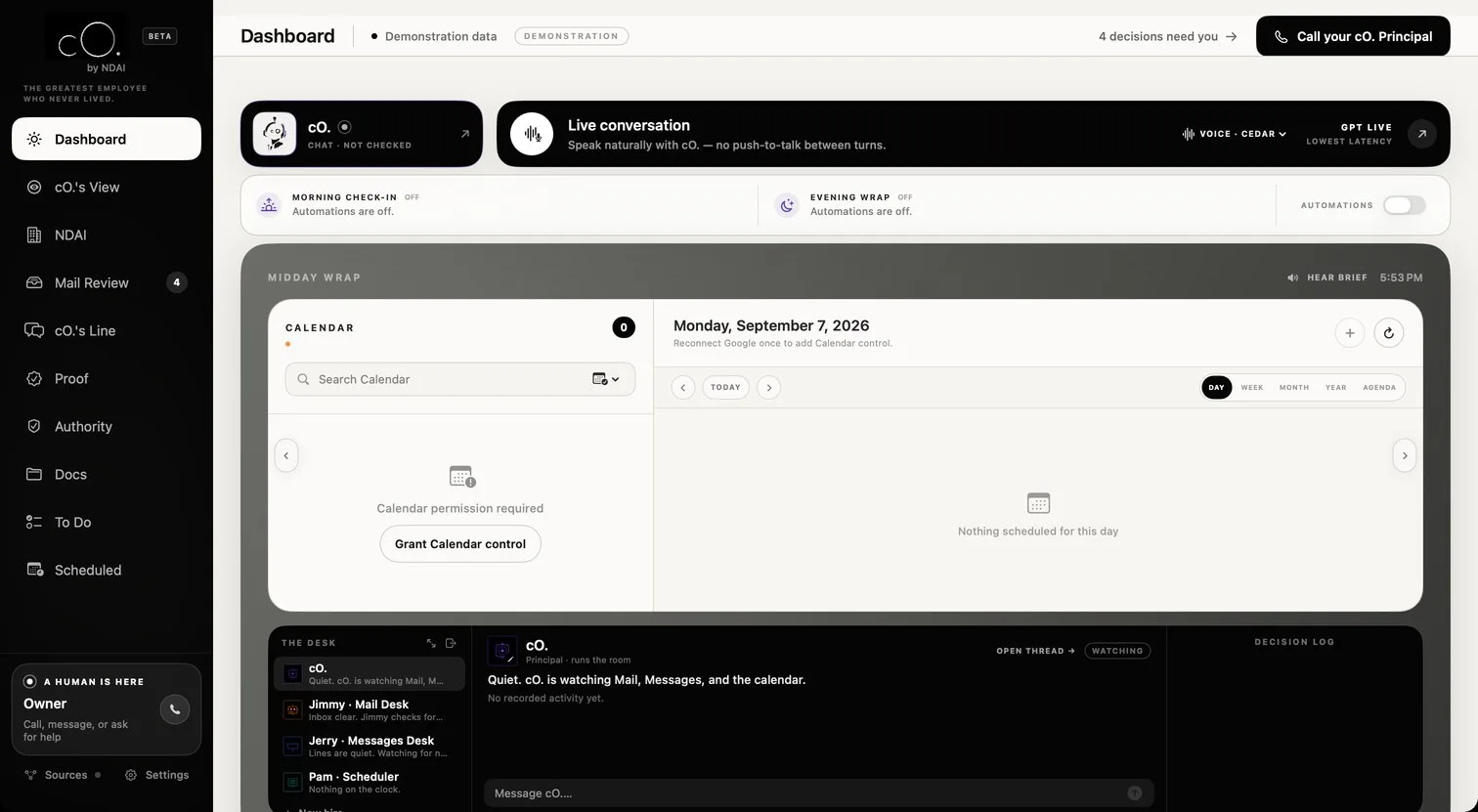Open cO.'s View in the sidebar
Image resolution: width=1478 pixels, height=812 pixels.
click(x=107, y=187)
